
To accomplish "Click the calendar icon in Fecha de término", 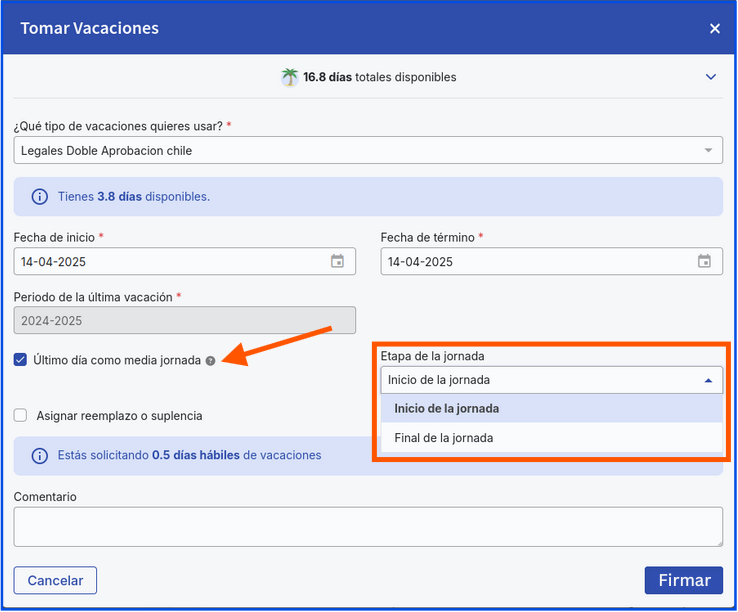I will pos(704,262).
